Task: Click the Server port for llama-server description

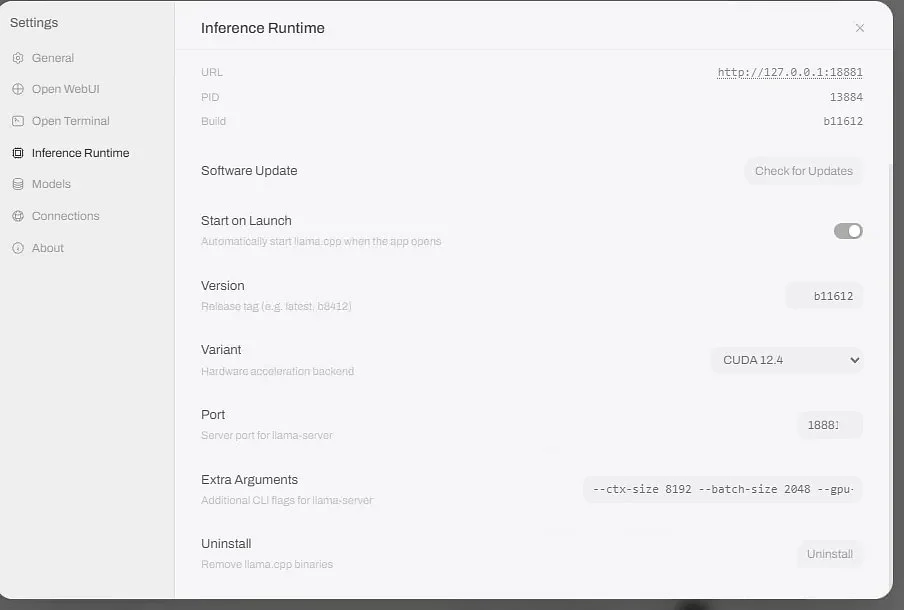Action: click(267, 435)
